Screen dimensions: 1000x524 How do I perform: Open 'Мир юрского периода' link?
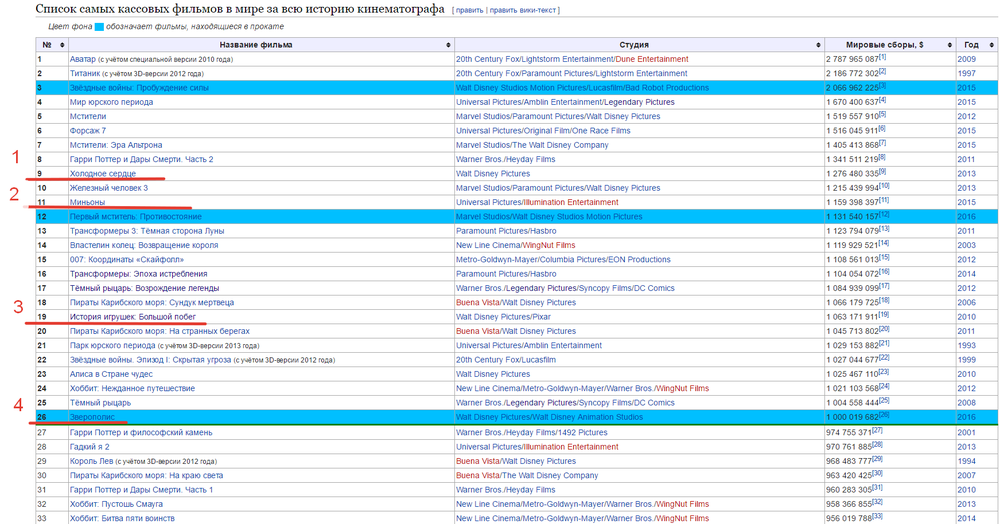111,102
